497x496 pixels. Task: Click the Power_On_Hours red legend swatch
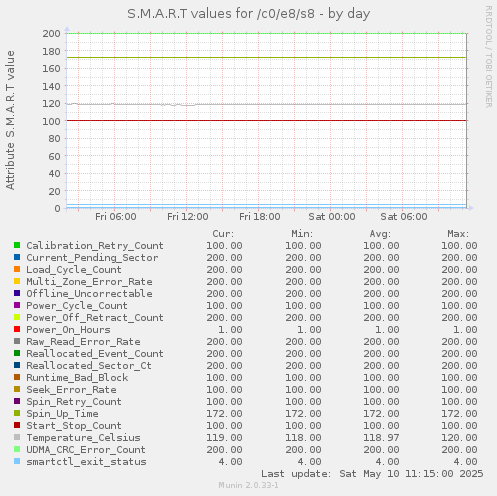click(x=17, y=329)
